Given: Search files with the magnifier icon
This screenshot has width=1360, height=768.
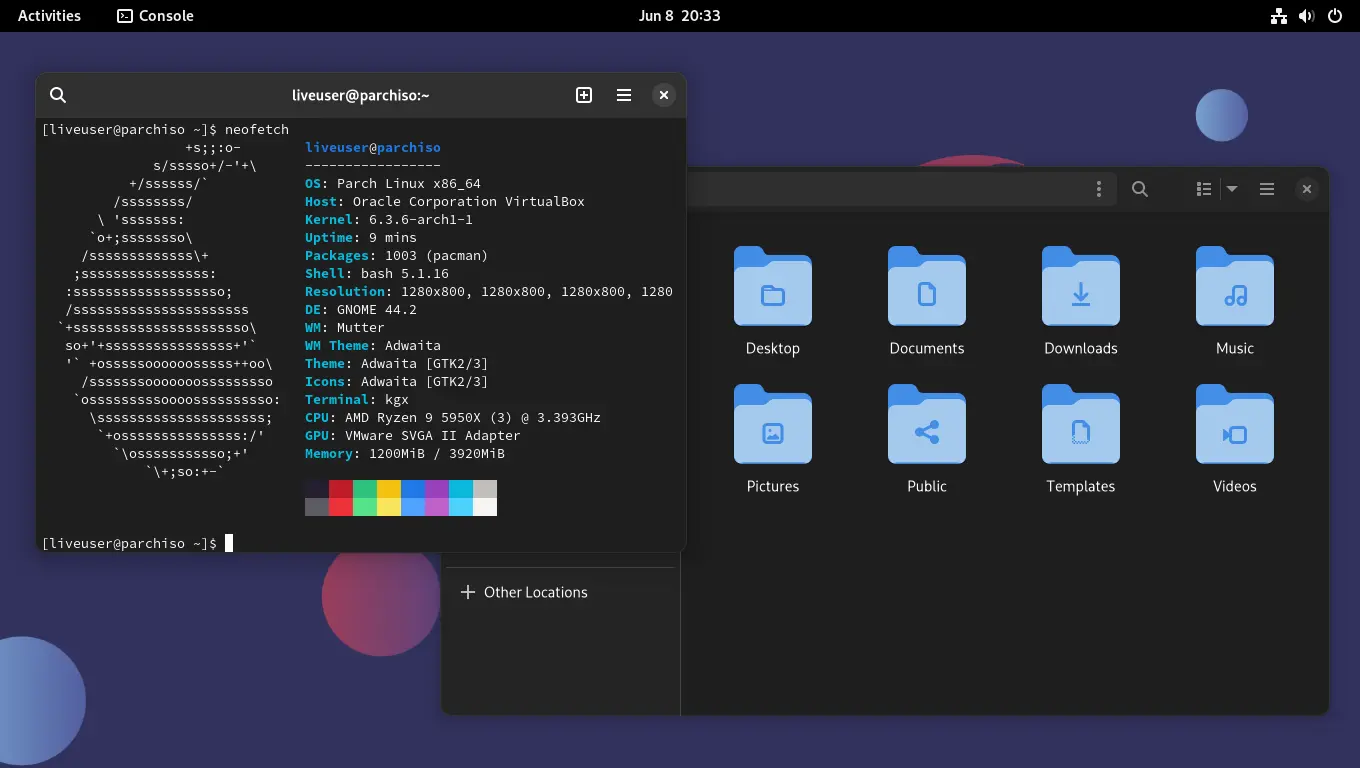Looking at the screenshot, I should pos(1139,189).
